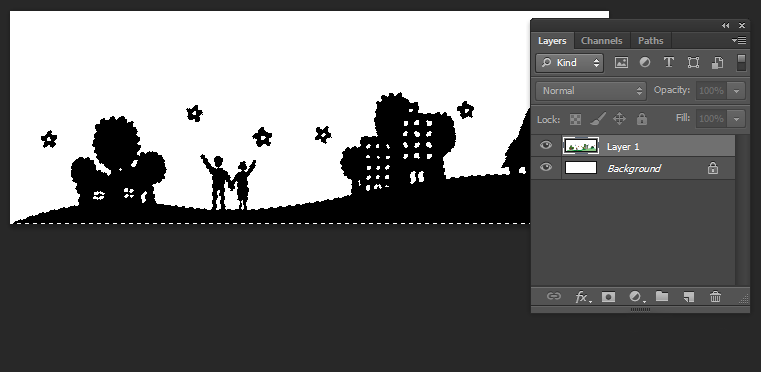Viewport: 761px width, 372px height.
Task: Open the Opacity slider dropdown arrow
Action: (737, 91)
